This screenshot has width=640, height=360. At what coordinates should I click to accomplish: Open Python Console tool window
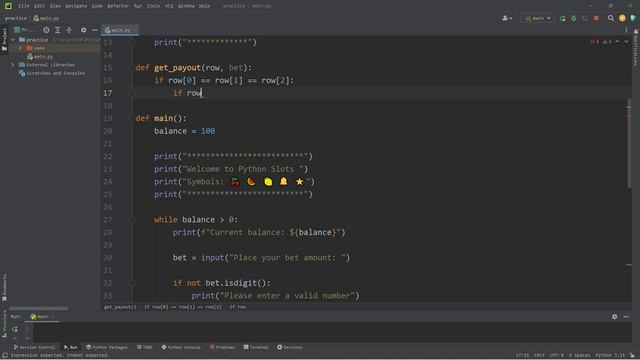[181, 347]
